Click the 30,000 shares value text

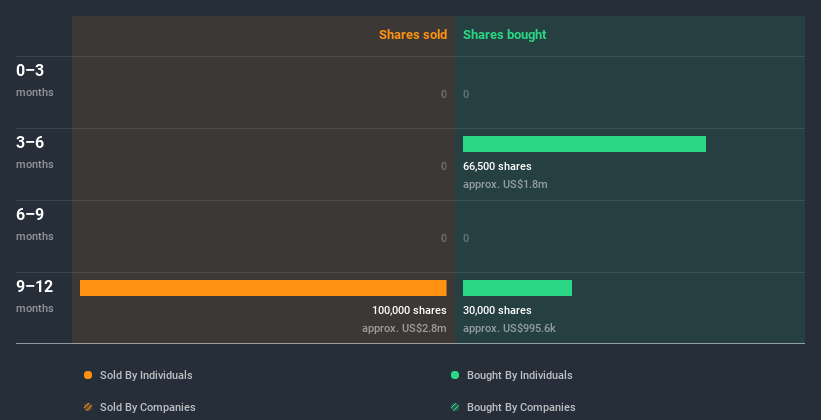coord(497,311)
